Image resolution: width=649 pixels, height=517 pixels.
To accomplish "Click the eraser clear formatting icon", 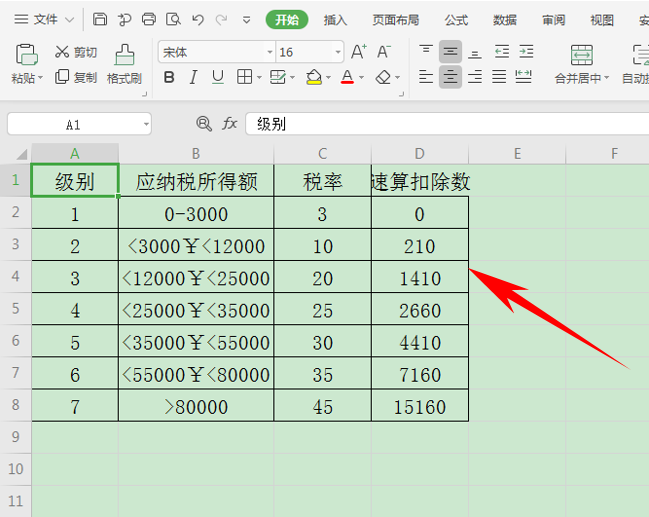I will click(383, 77).
